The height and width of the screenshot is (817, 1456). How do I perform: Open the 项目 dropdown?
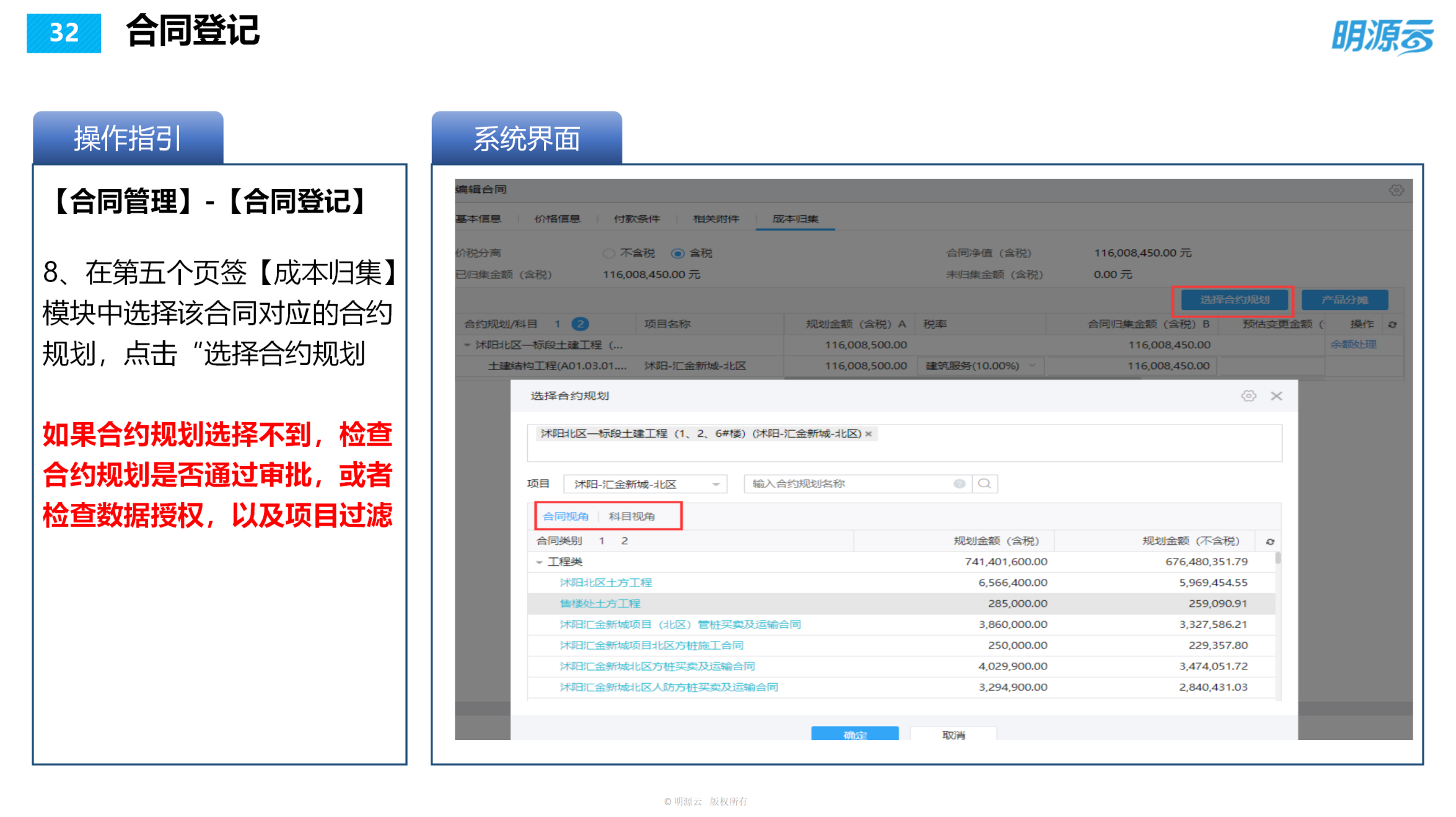[716, 484]
